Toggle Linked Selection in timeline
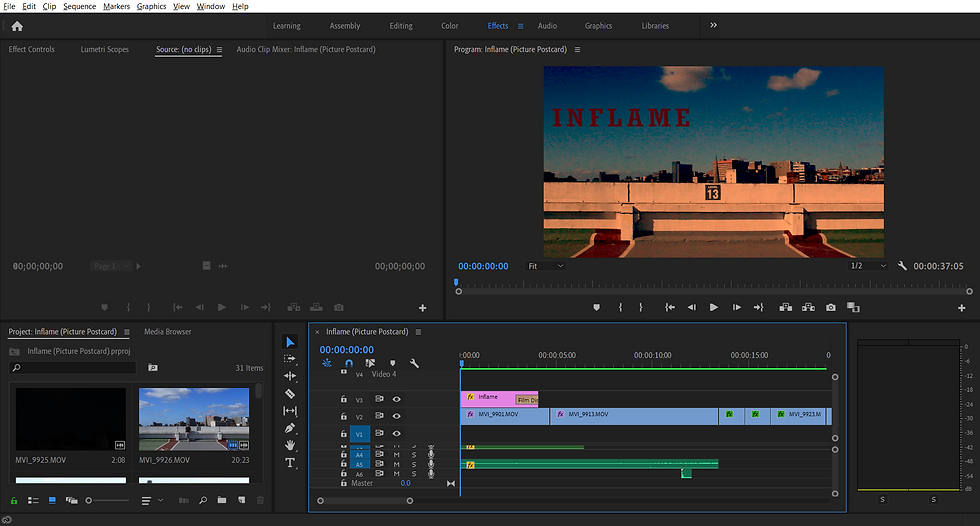 [x=370, y=363]
